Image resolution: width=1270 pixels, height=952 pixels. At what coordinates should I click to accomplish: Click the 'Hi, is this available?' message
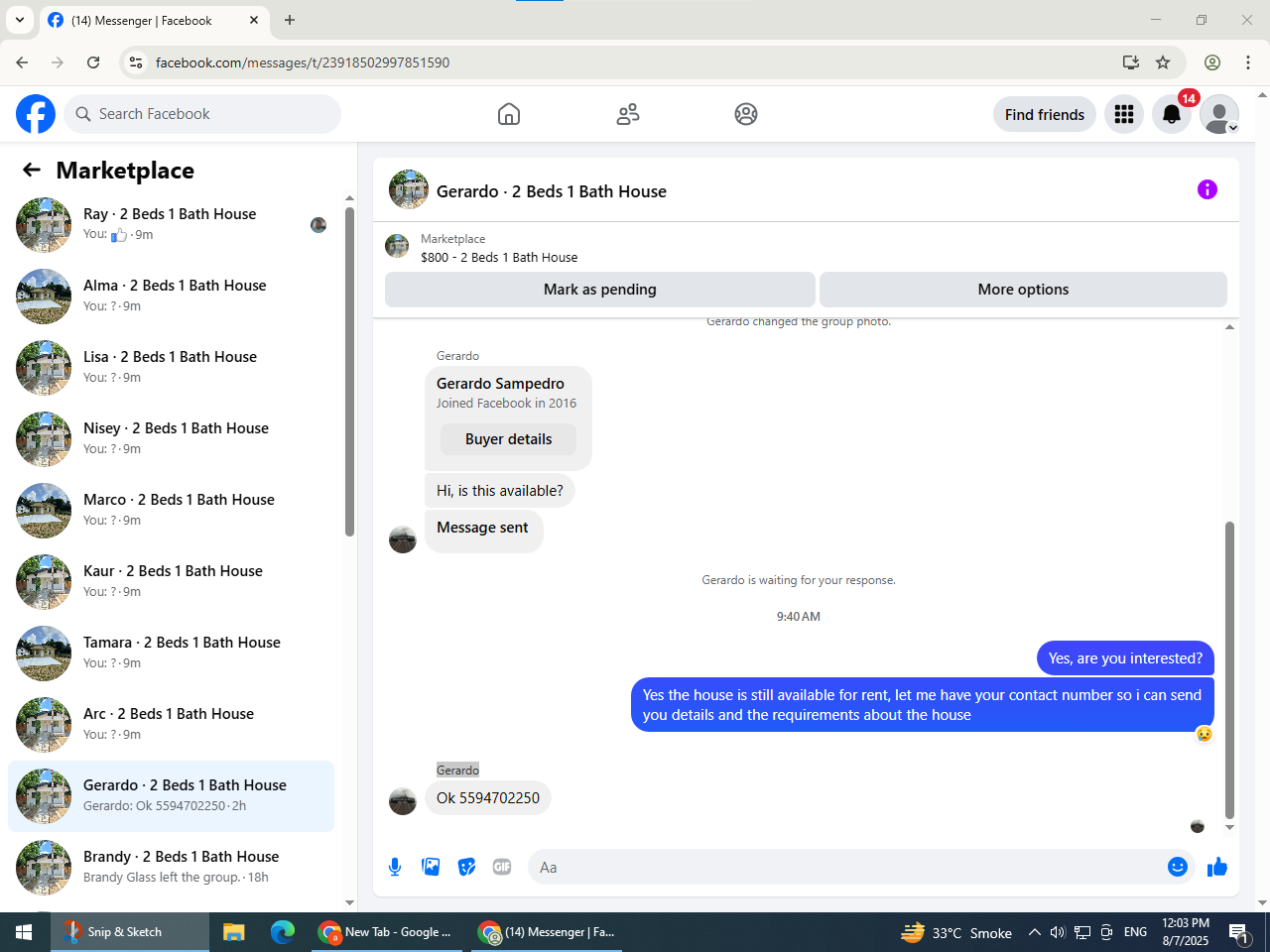(x=500, y=491)
